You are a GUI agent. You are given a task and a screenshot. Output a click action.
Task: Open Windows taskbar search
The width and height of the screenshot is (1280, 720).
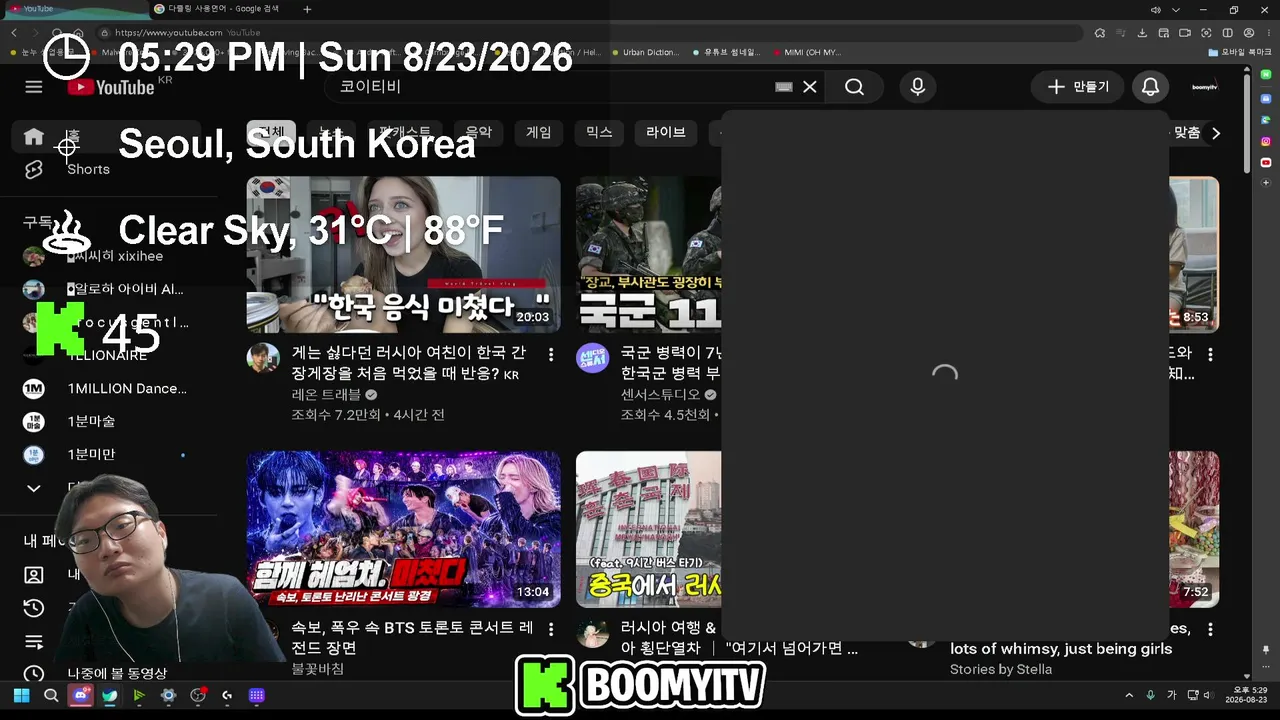[x=51, y=696]
